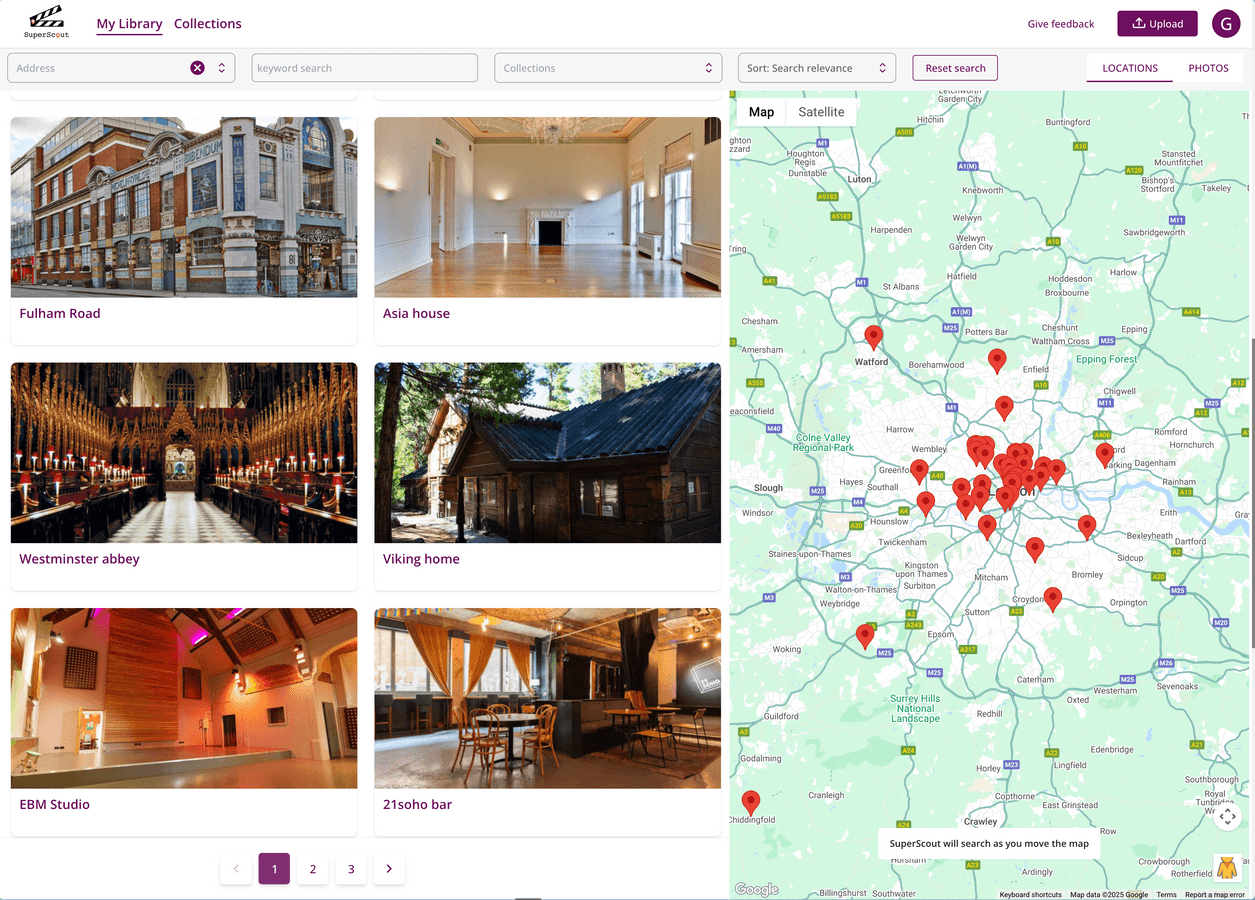Click the map pin near Watford
1255x900 pixels.
point(874,337)
